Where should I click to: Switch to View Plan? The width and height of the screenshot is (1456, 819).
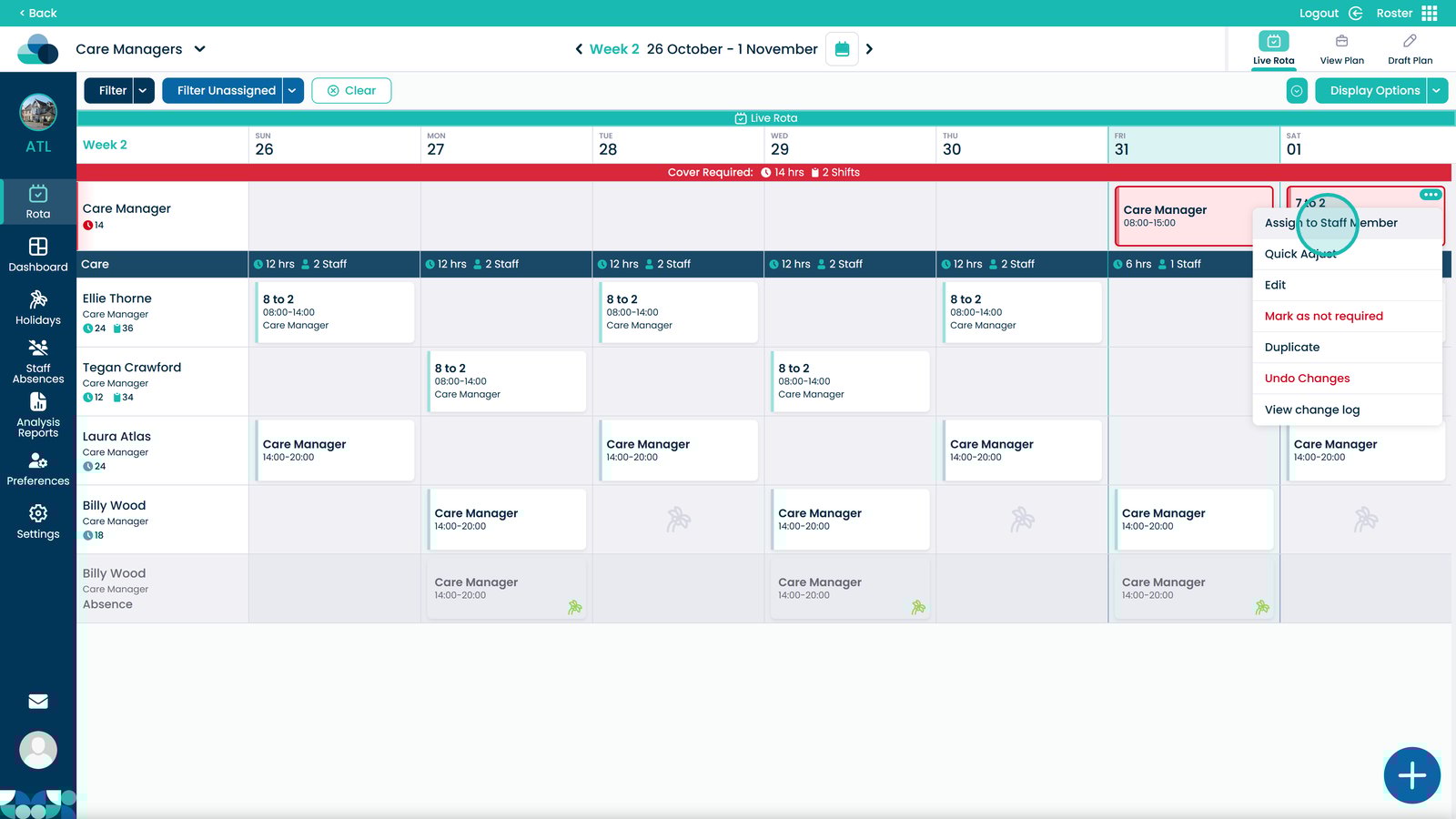click(1341, 49)
